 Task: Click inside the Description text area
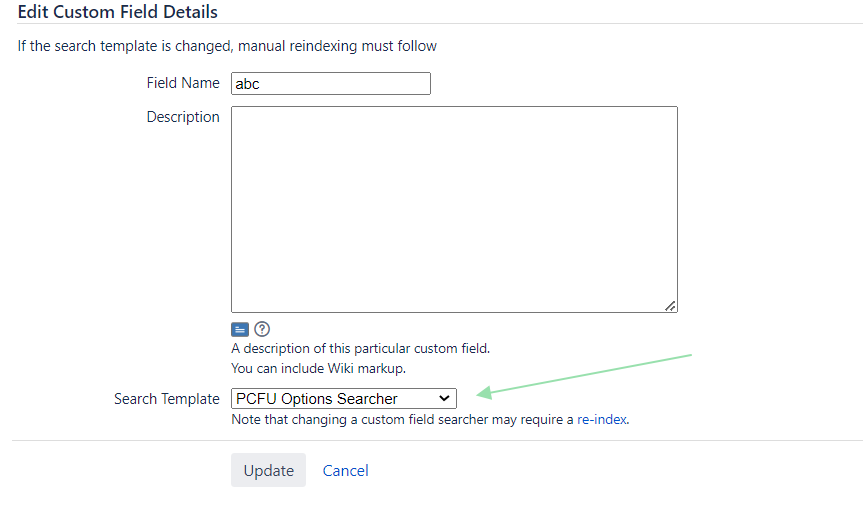(454, 210)
